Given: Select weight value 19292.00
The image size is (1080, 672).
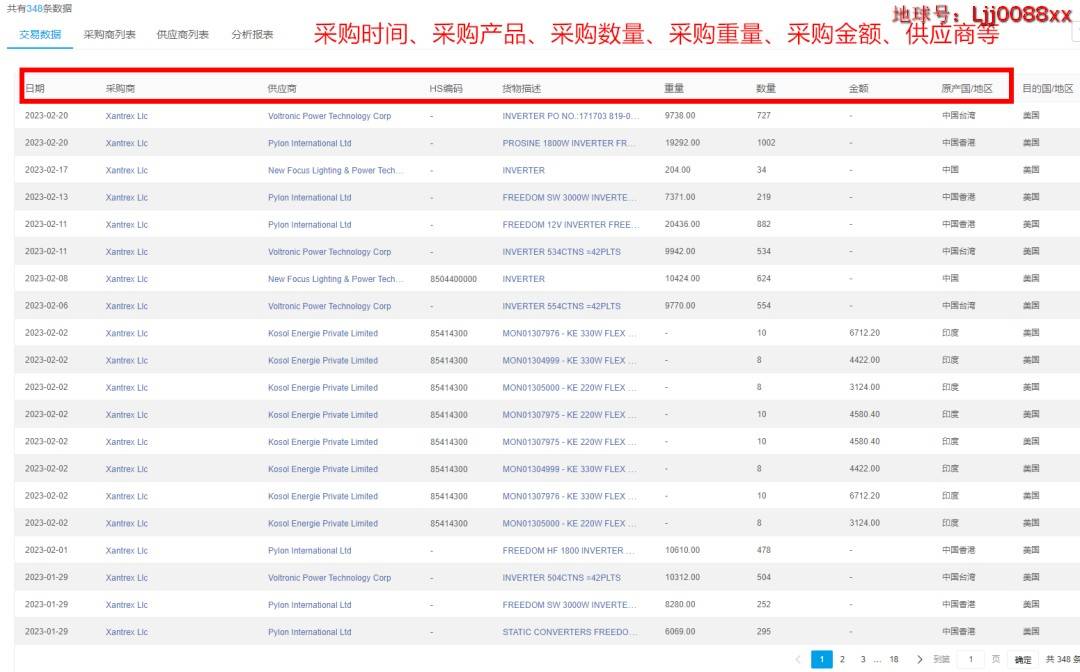Looking at the screenshot, I should 682,143.
